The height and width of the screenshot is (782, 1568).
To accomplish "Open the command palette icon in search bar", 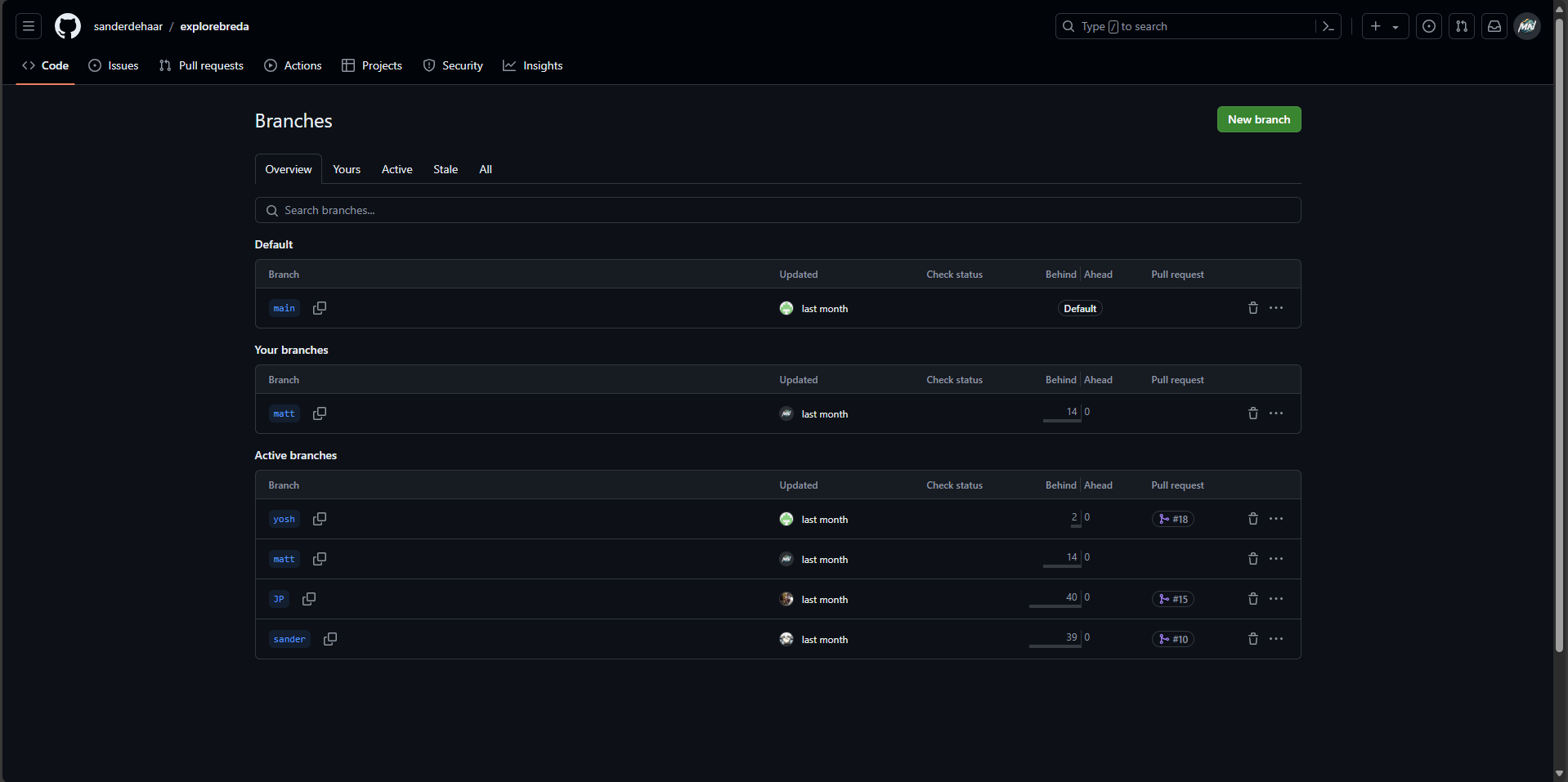I will coord(1328,26).
